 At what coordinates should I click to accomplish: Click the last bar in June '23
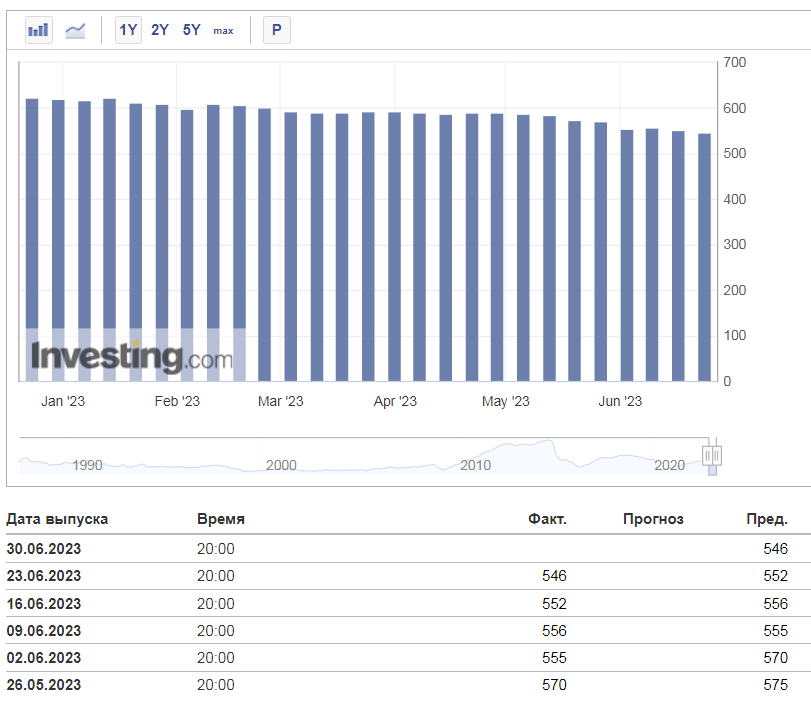tap(704, 258)
